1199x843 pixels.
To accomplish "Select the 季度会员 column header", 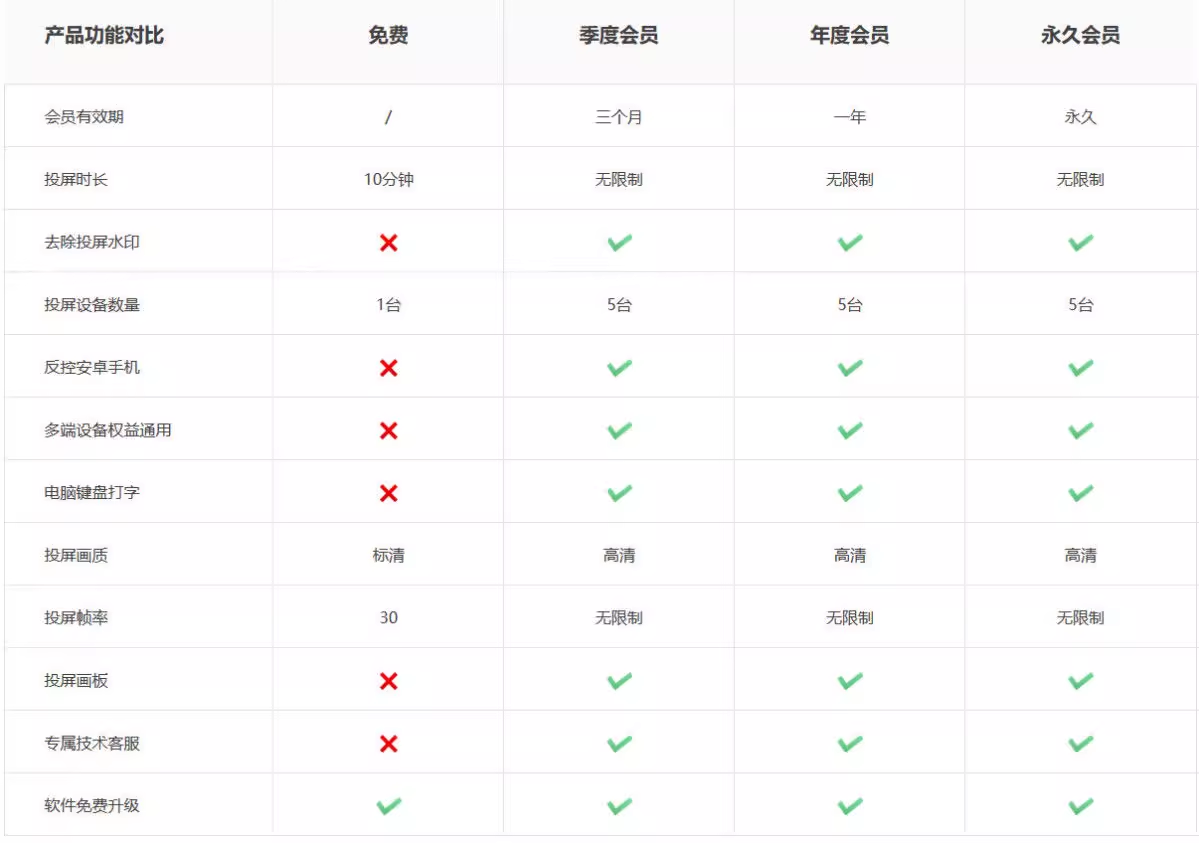I will [619, 36].
